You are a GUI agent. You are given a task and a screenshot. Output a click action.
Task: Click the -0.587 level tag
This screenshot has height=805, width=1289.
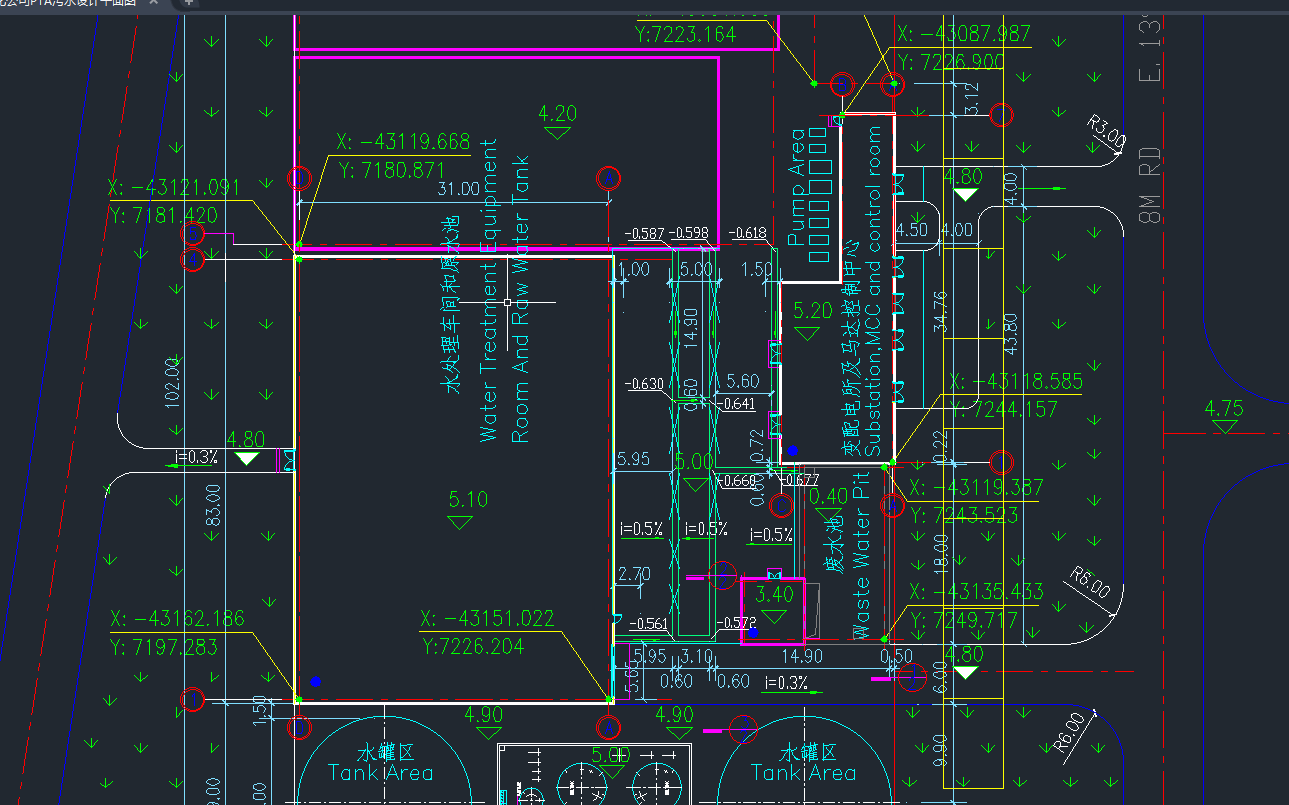tap(644, 234)
